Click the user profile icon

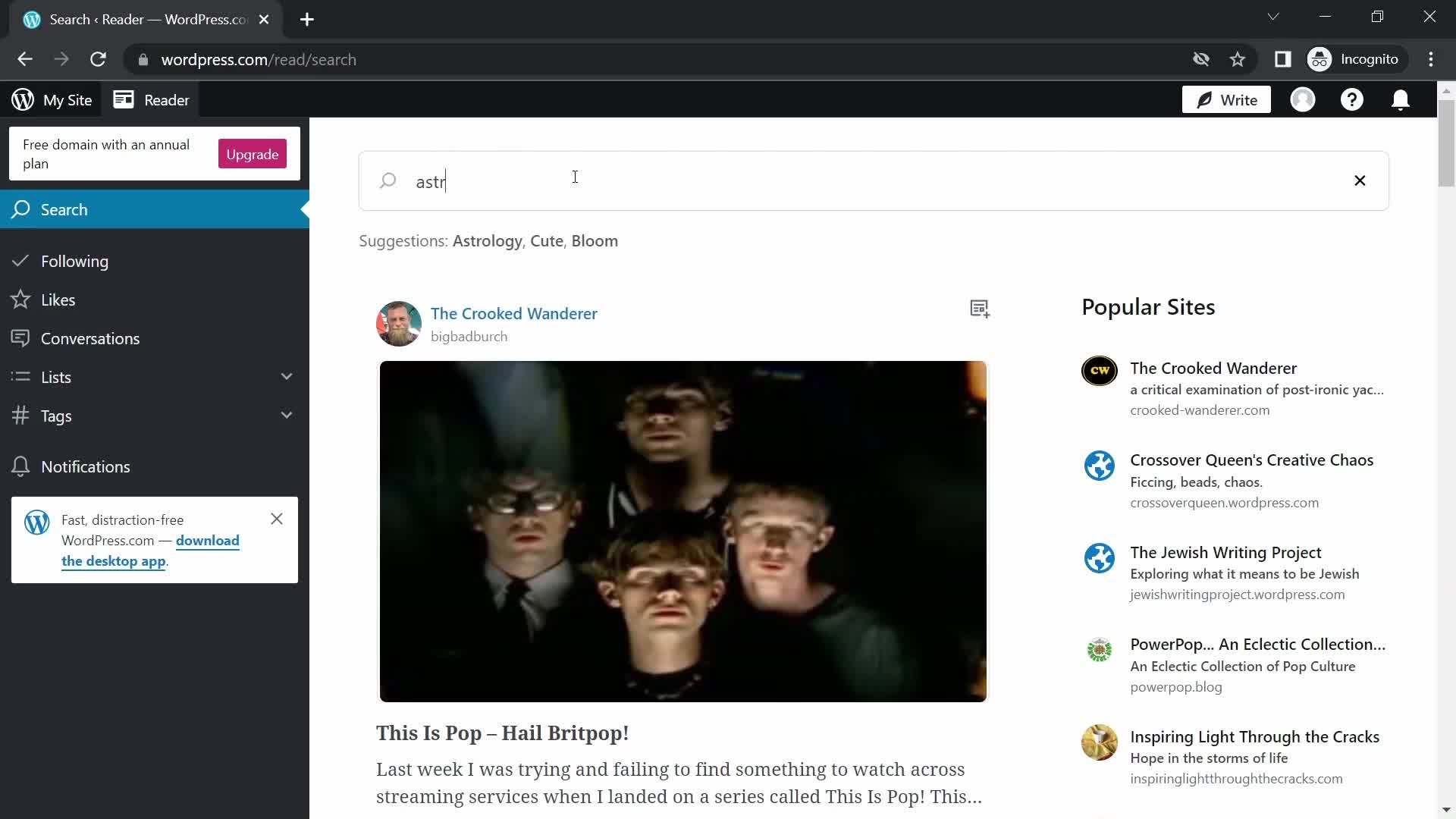(1303, 99)
